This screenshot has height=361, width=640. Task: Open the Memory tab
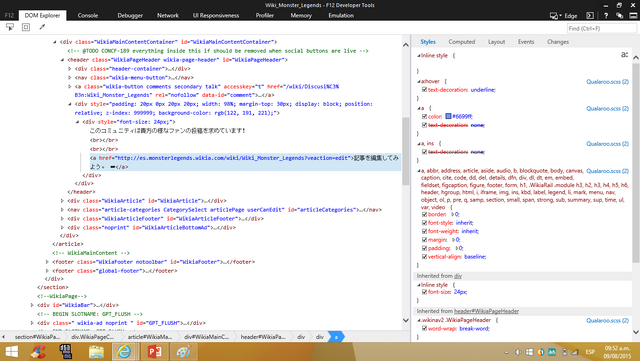[301, 16]
